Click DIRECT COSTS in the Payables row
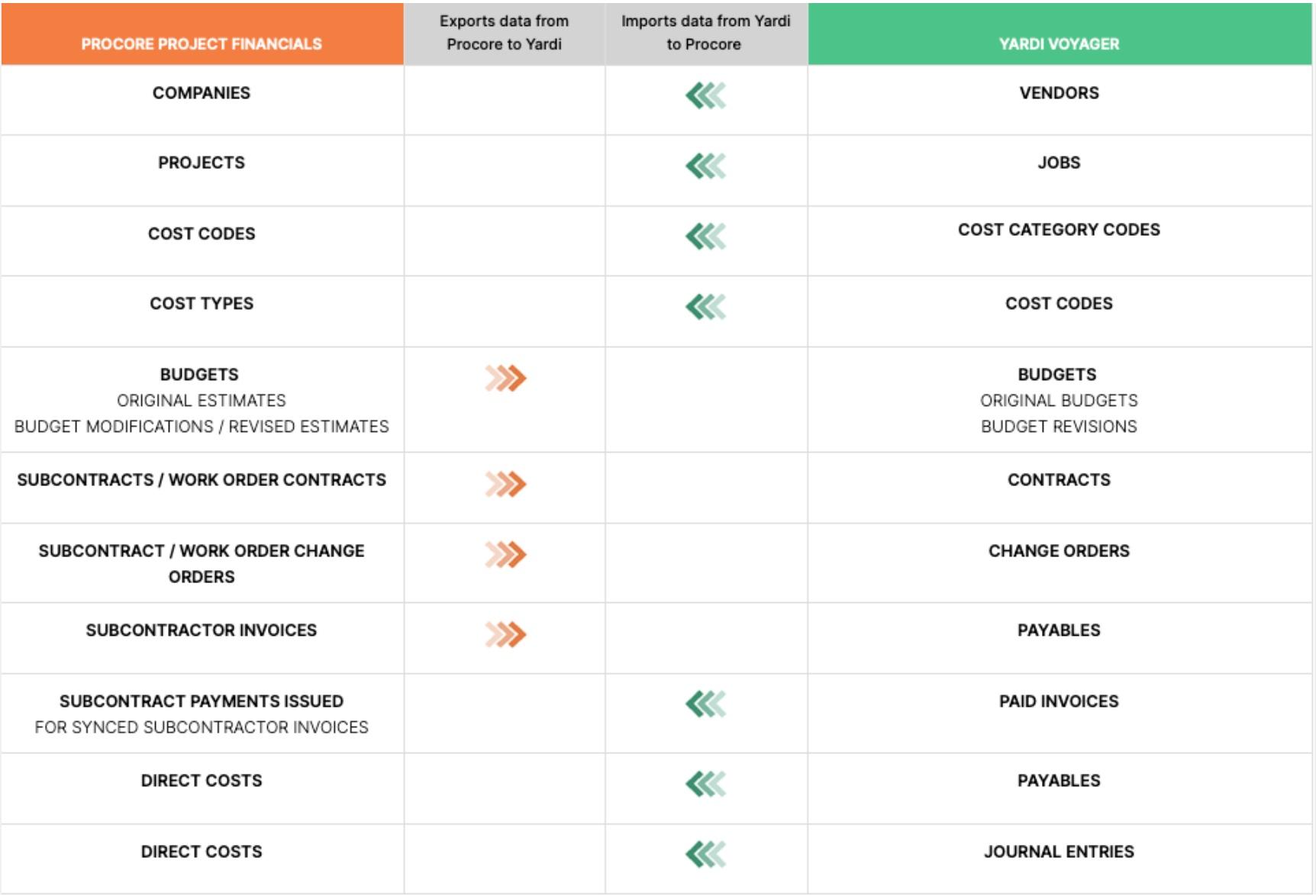Viewport: 1316px width, 896px height. pos(202,781)
